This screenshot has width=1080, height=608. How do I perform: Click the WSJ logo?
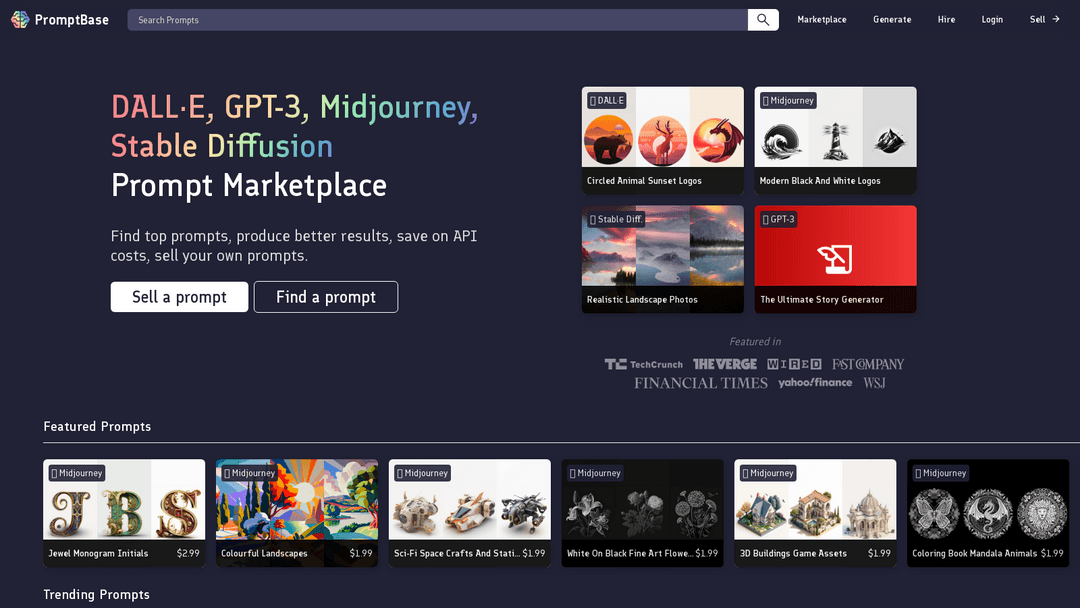874,383
